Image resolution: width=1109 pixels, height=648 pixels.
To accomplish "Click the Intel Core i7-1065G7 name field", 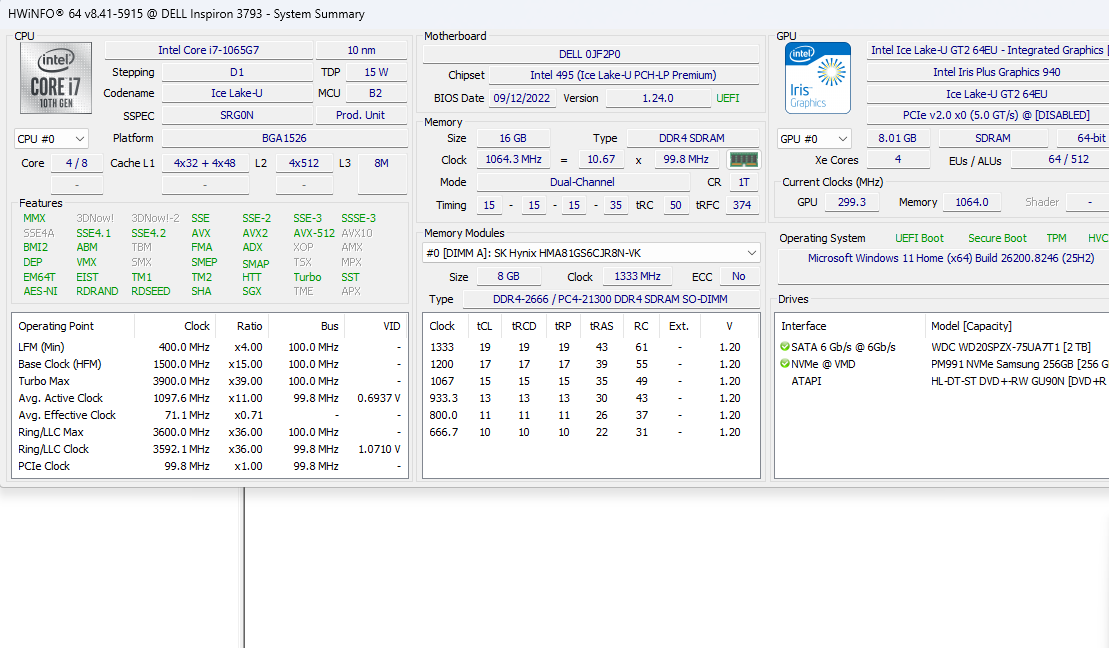I will (209, 50).
